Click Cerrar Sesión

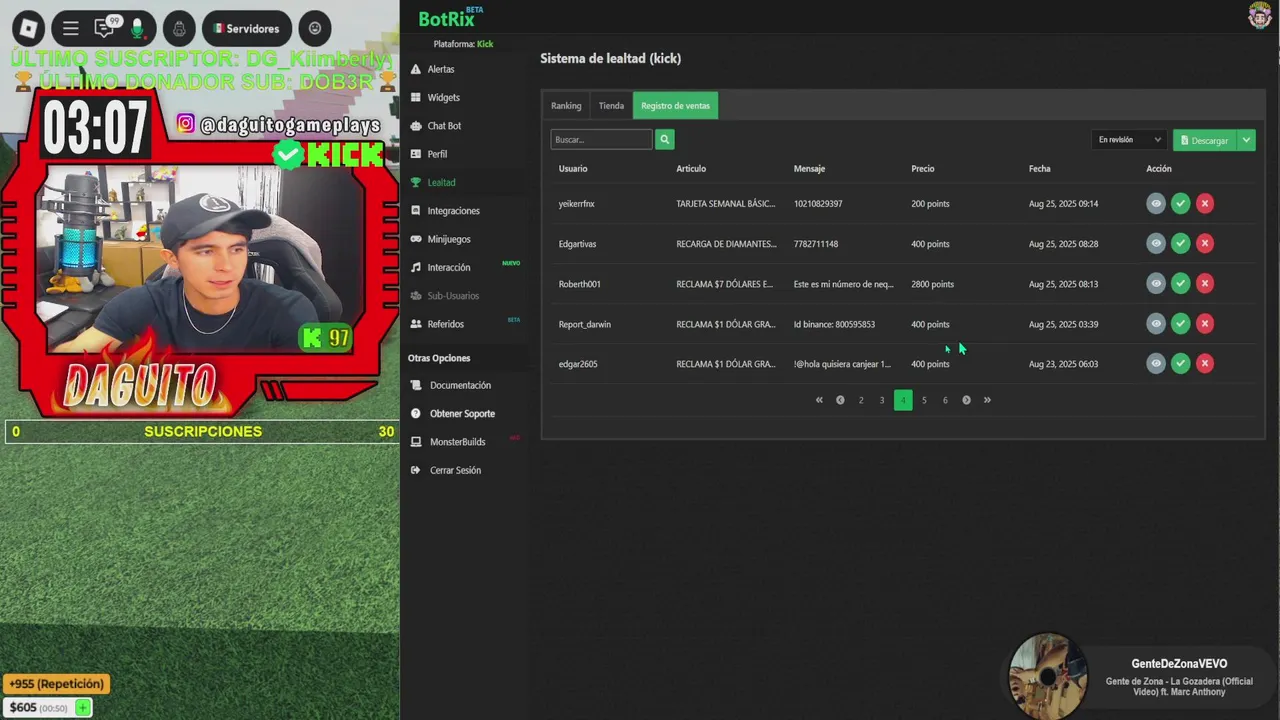point(455,470)
